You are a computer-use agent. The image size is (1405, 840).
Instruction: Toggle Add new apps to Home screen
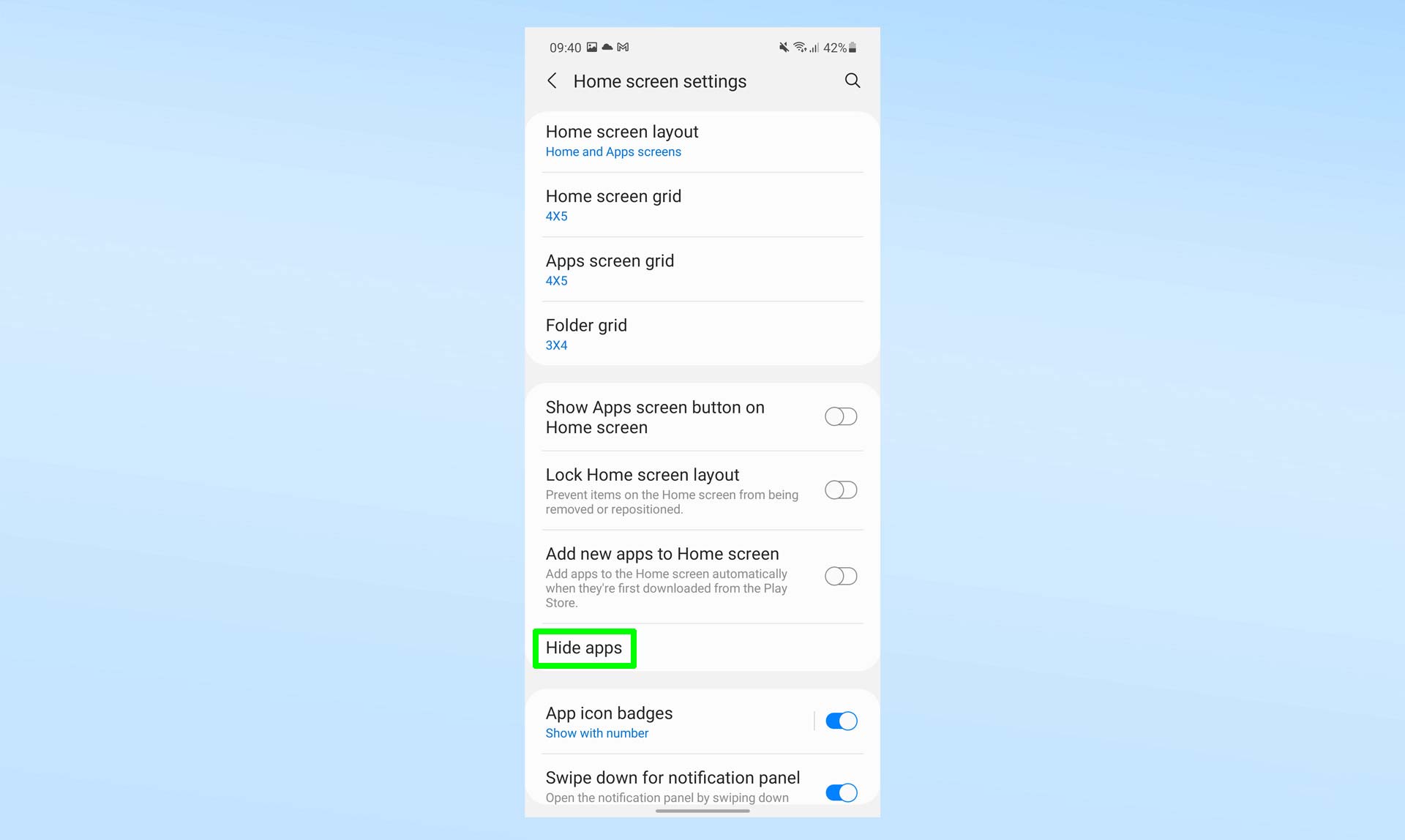(x=840, y=576)
